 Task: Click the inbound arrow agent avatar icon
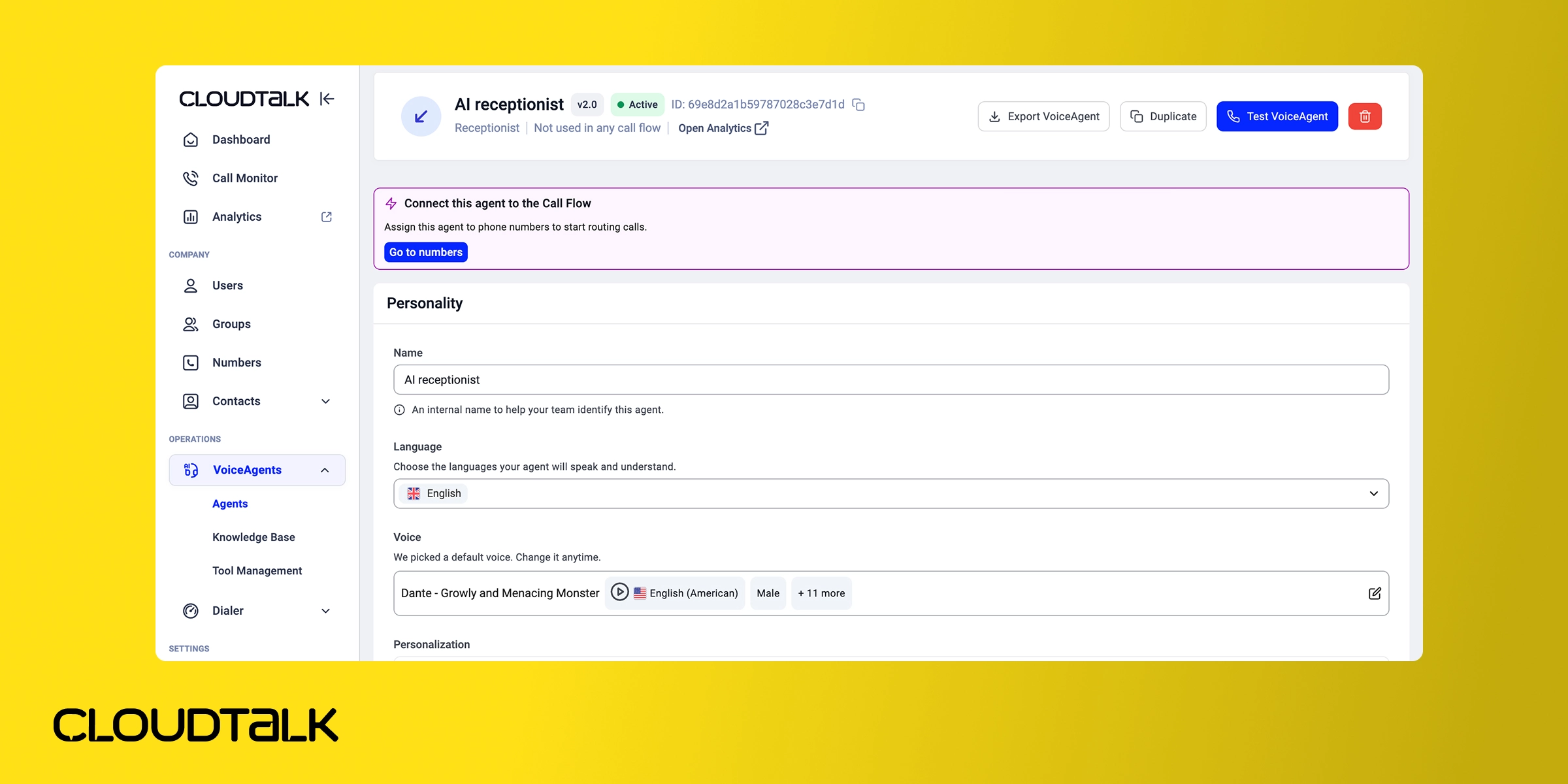[421, 116]
